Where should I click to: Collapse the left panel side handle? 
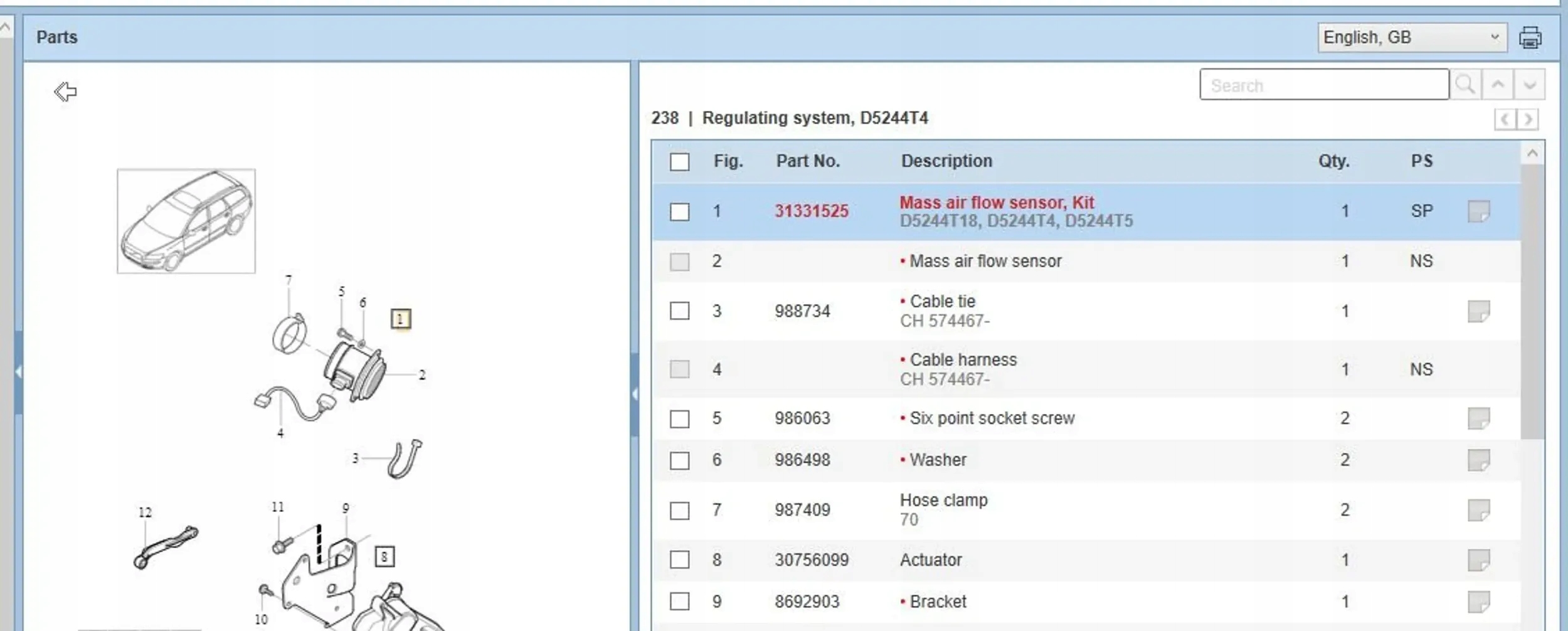[x=18, y=372]
